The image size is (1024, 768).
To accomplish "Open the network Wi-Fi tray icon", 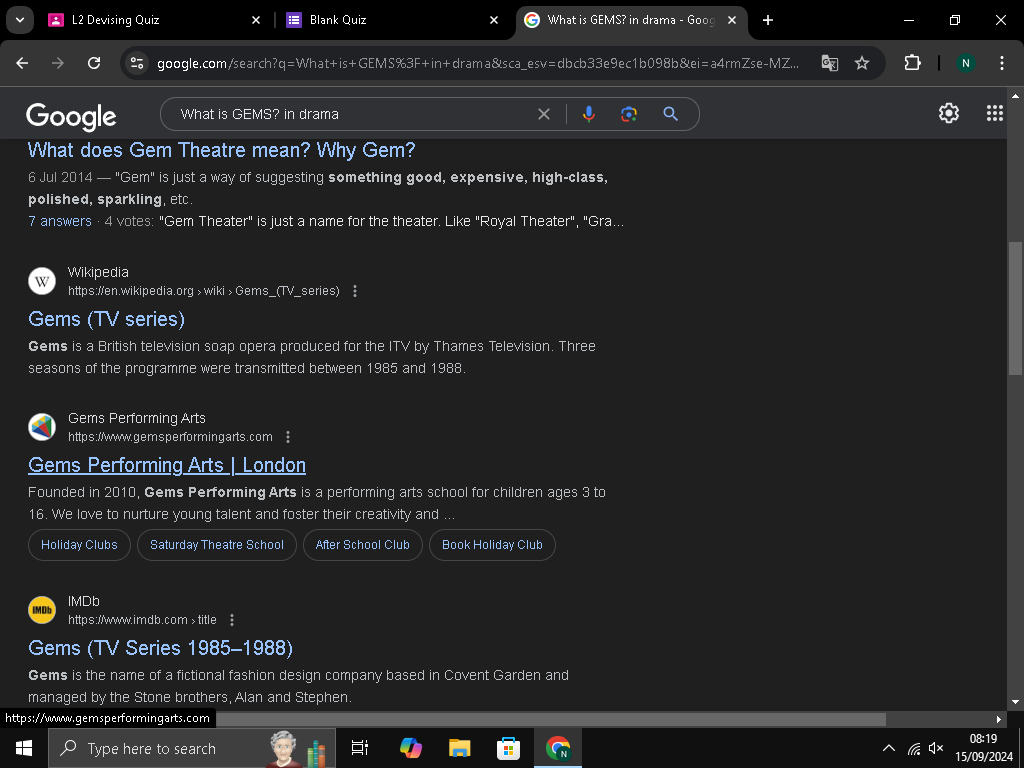I will [914, 748].
